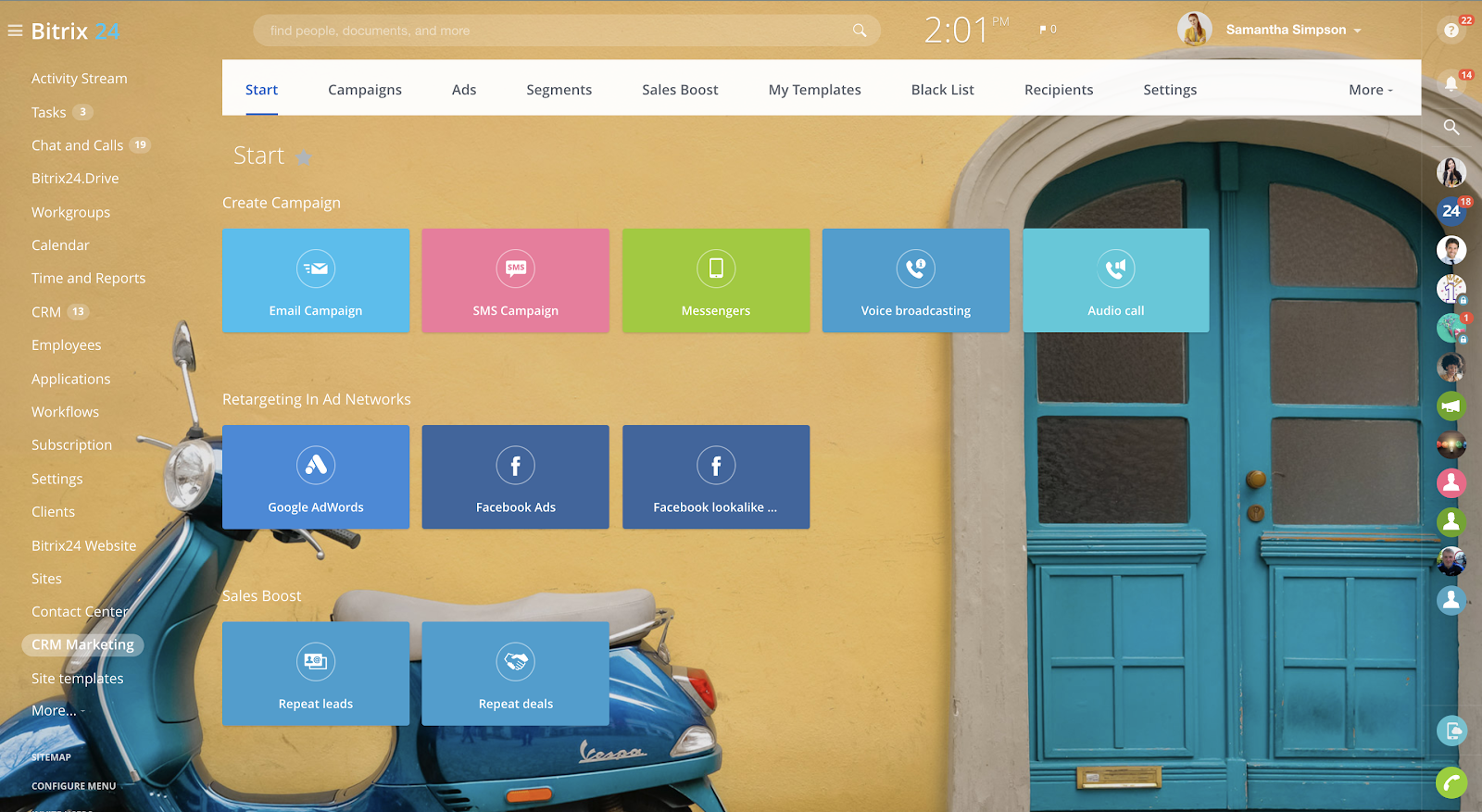Open notifications bell icon
The image size is (1482, 812).
[1451, 83]
